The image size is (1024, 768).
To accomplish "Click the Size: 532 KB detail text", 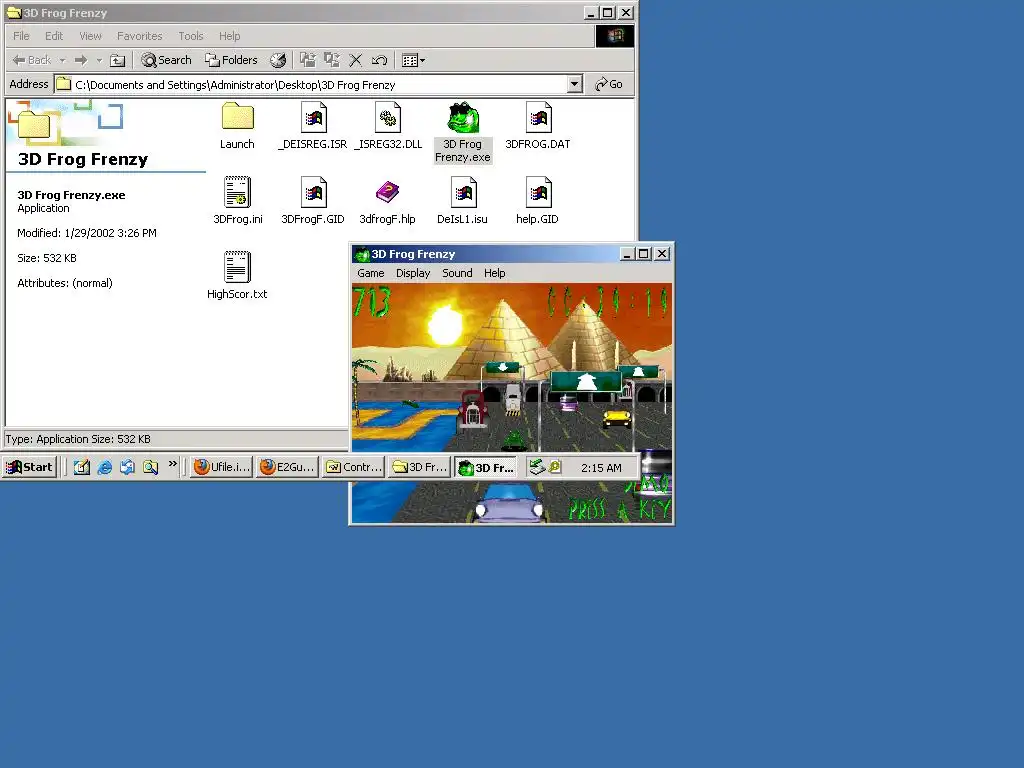I will tap(47, 258).
